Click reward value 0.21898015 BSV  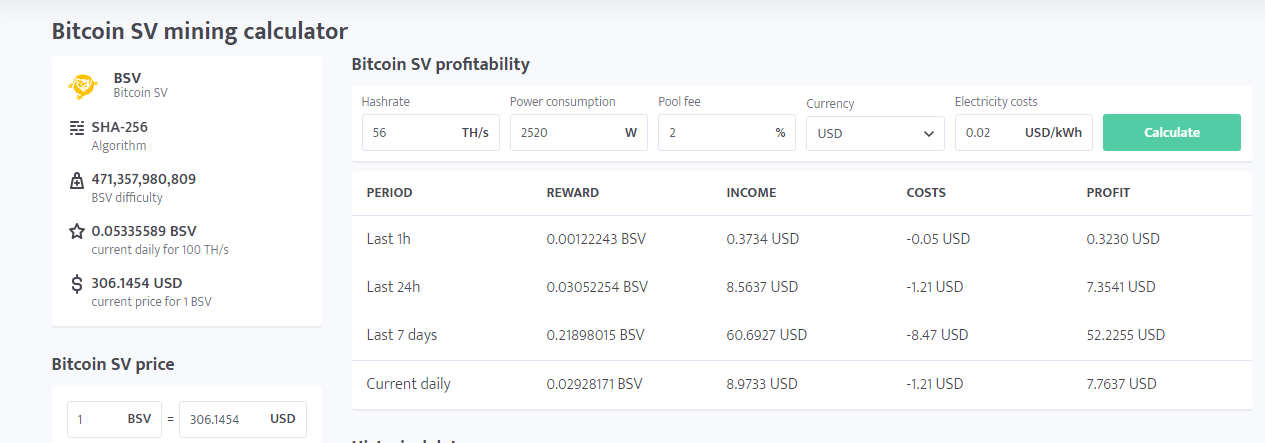click(596, 335)
